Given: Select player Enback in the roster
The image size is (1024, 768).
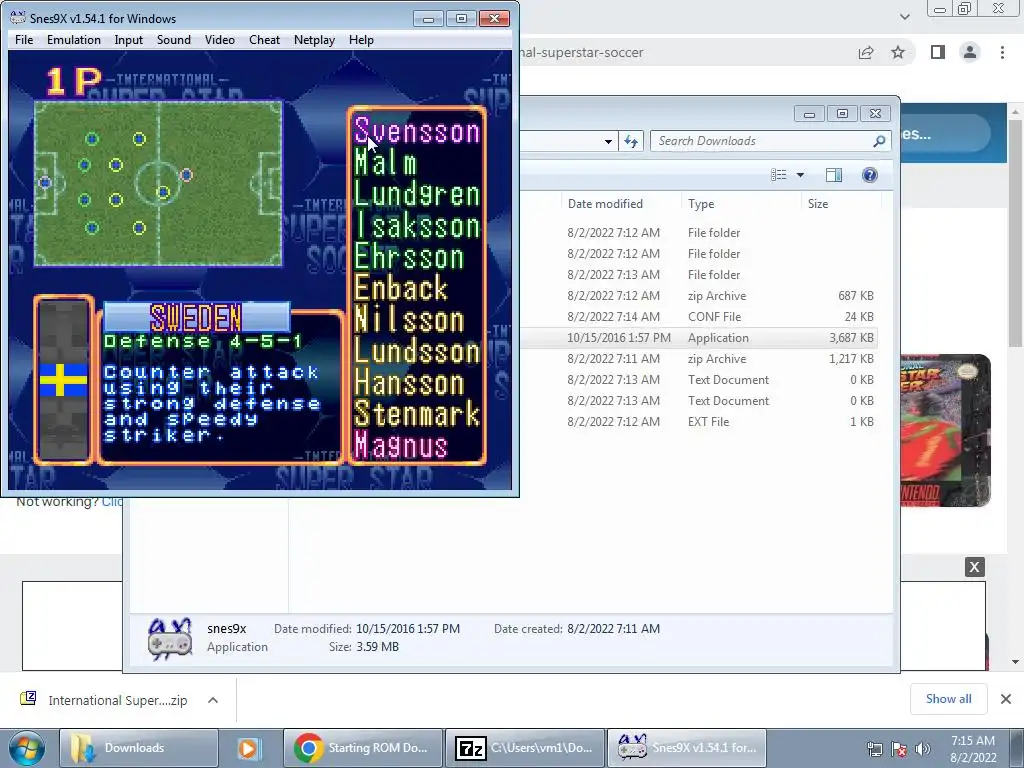Looking at the screenshot, I should pos(401,288).
